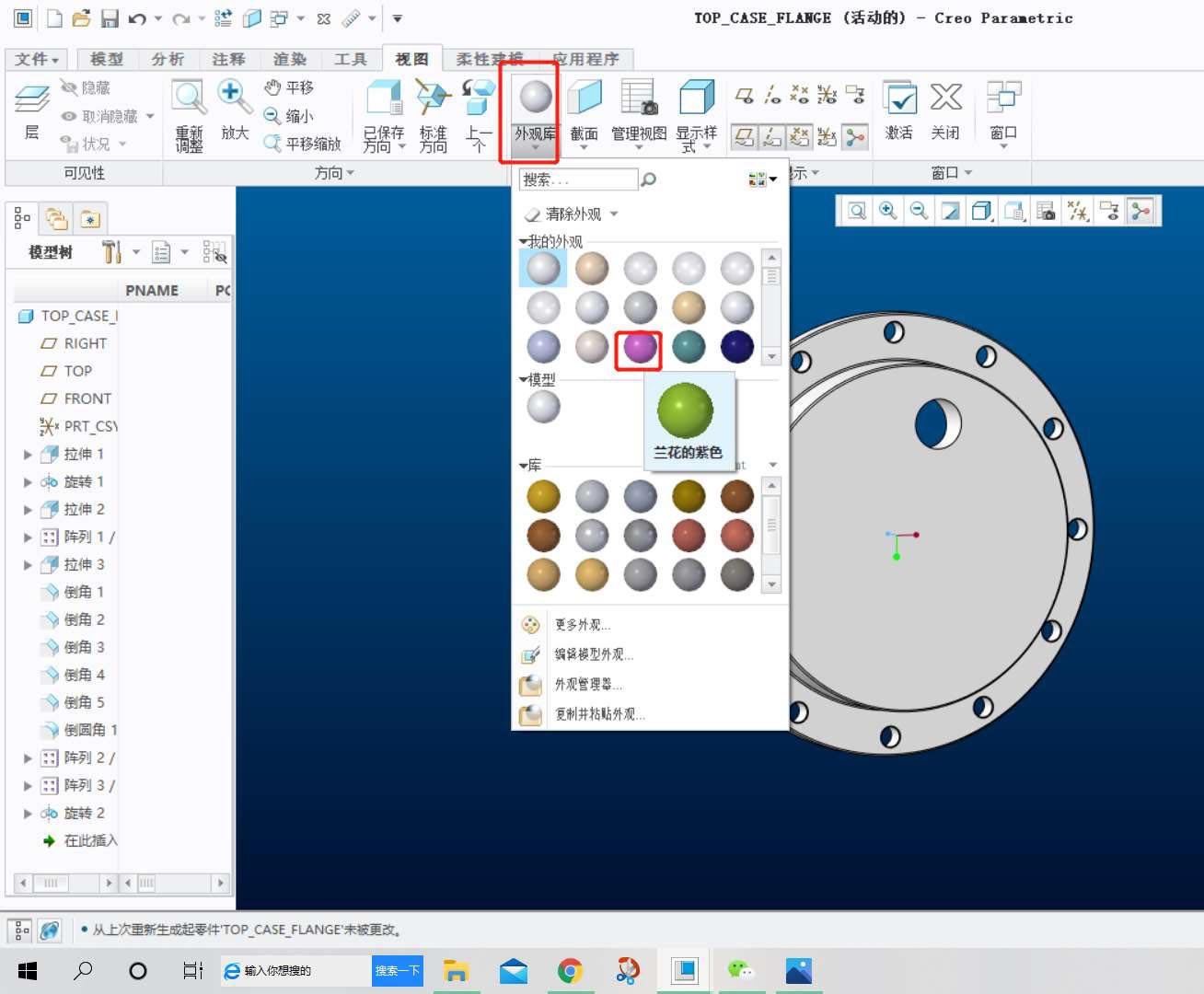
Task: Click the 激活 activate window icon
Action: 899,110
